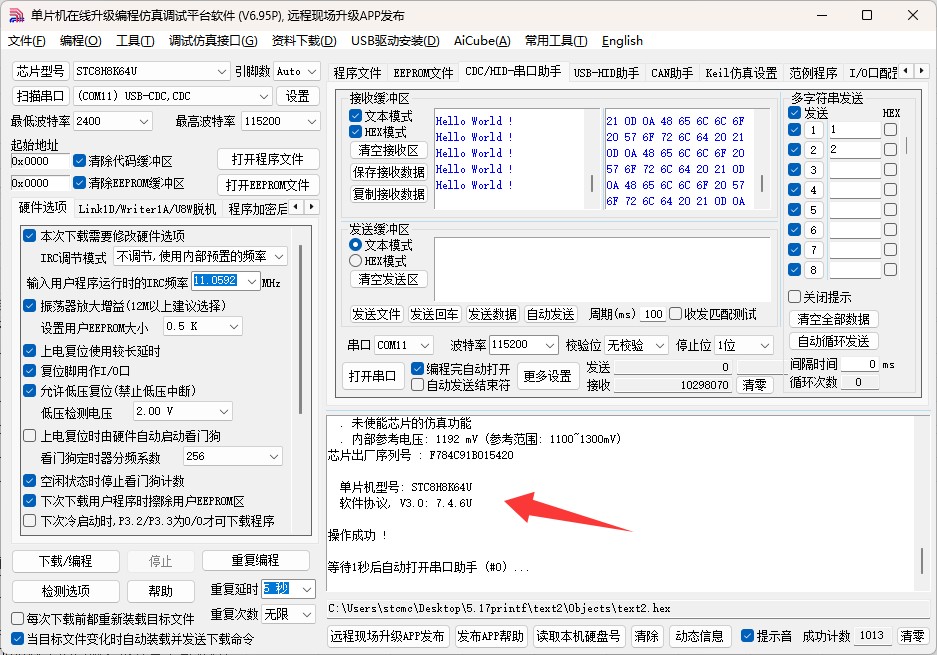Image resolution: width=937 pixels, height=655 pixels.
Task: Click the 打开程序文件 button
Action: tap(268, 160)
